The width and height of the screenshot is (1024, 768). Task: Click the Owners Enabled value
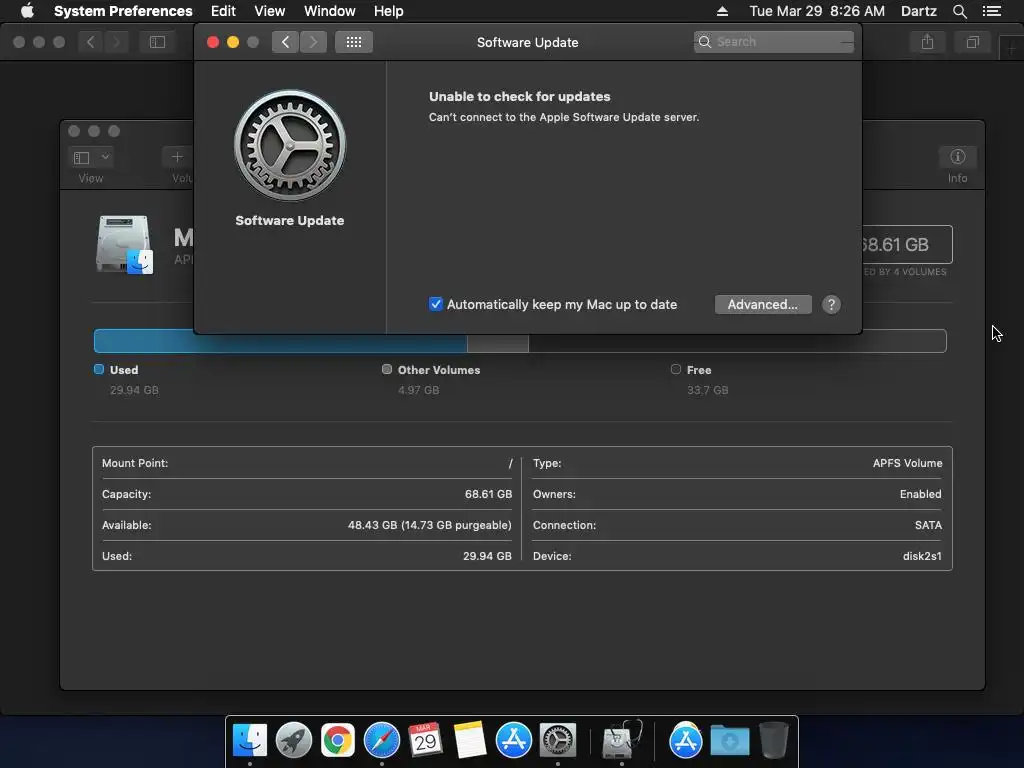(920, 494)
